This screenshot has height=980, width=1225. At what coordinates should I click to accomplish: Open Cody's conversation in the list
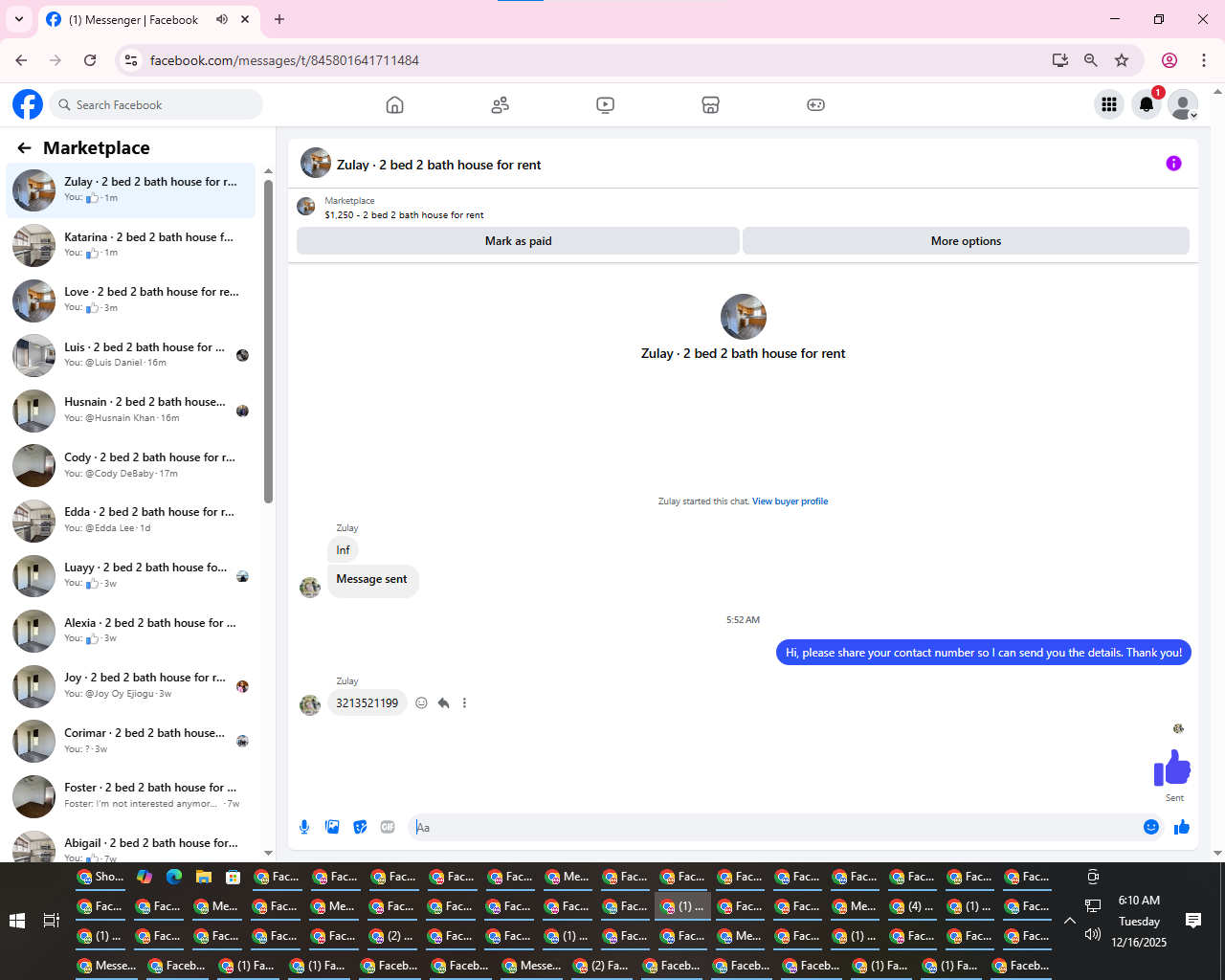coord(131,465)
